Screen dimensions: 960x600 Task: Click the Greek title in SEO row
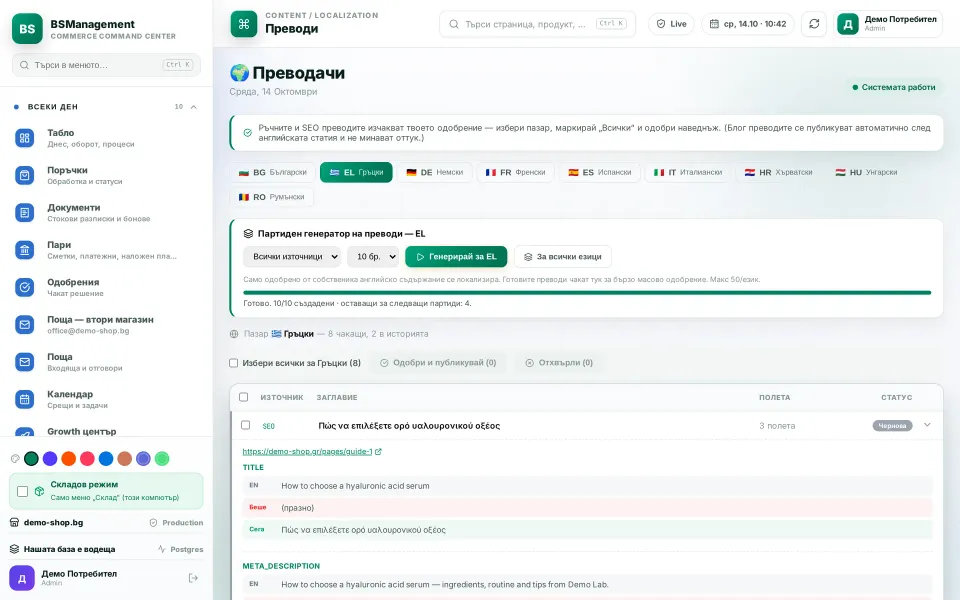pyautogui.click(x=409, y=426)
